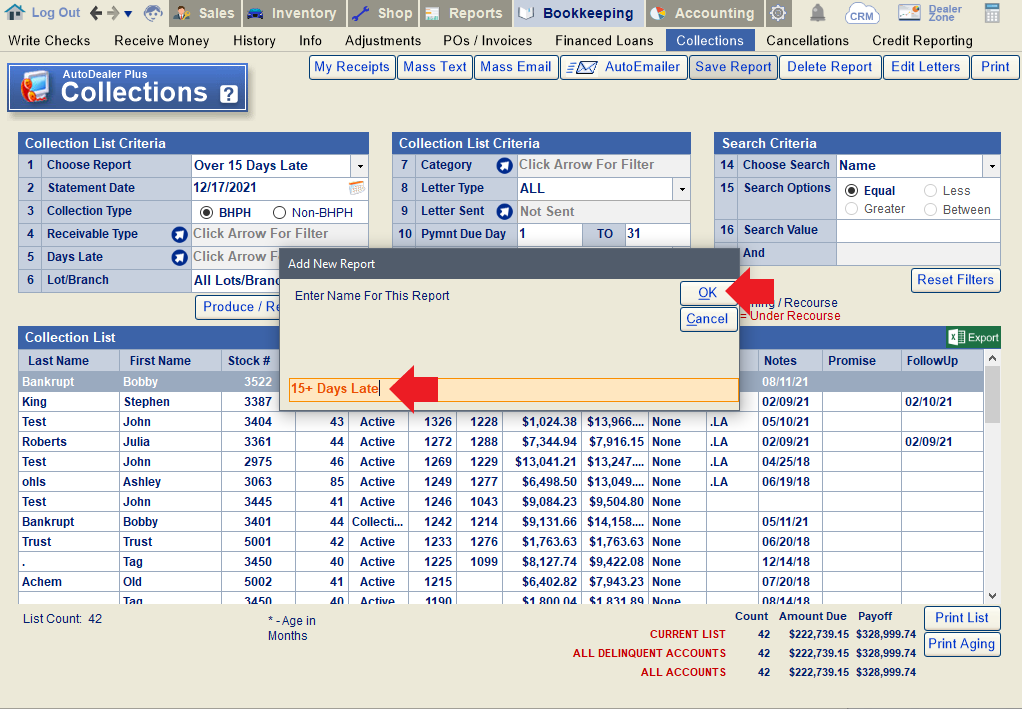
Task: Open the Reports module tab
Action: pos(465,13)
